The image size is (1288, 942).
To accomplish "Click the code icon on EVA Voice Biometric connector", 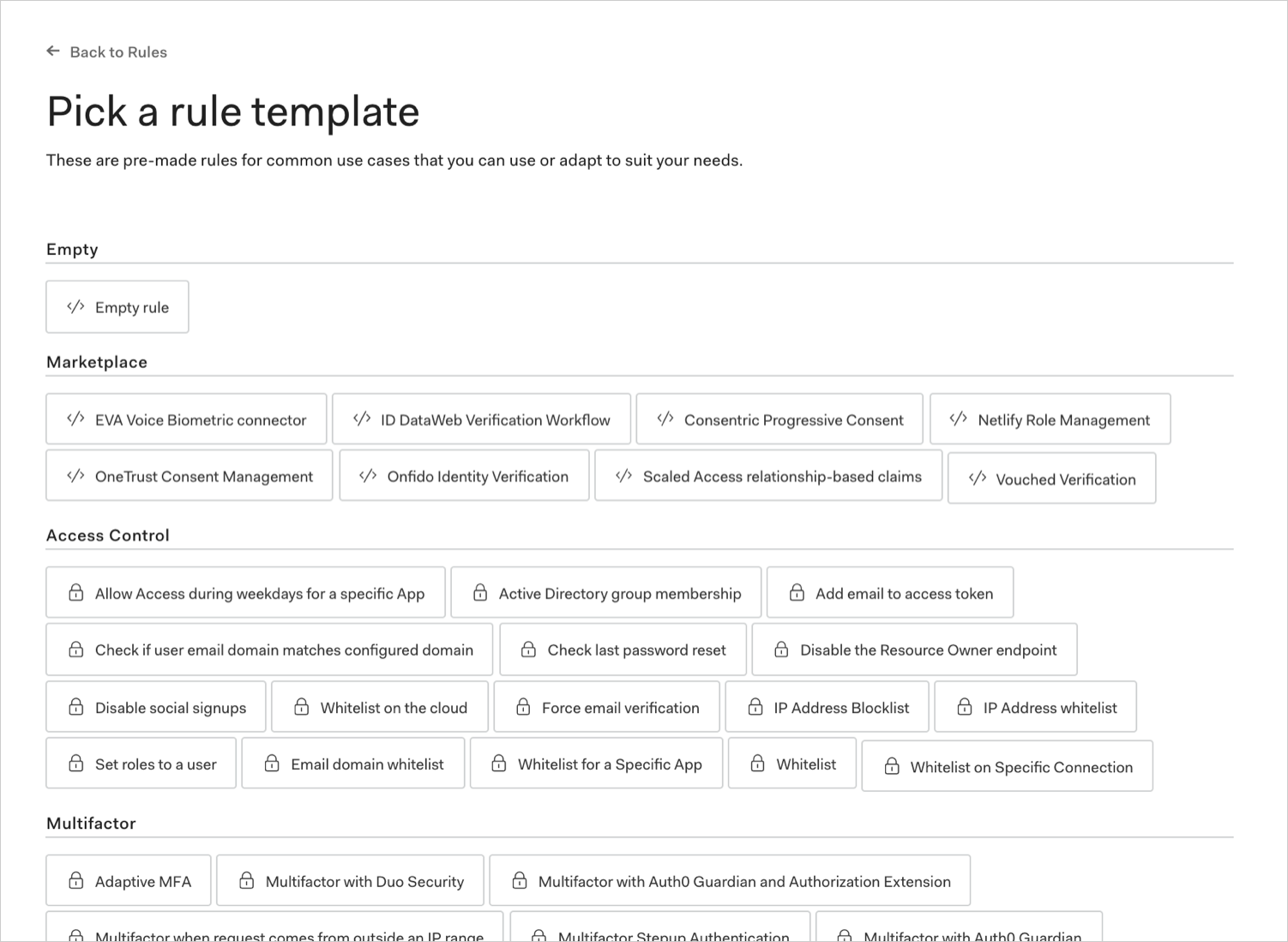I will click(x=75, y=420).
